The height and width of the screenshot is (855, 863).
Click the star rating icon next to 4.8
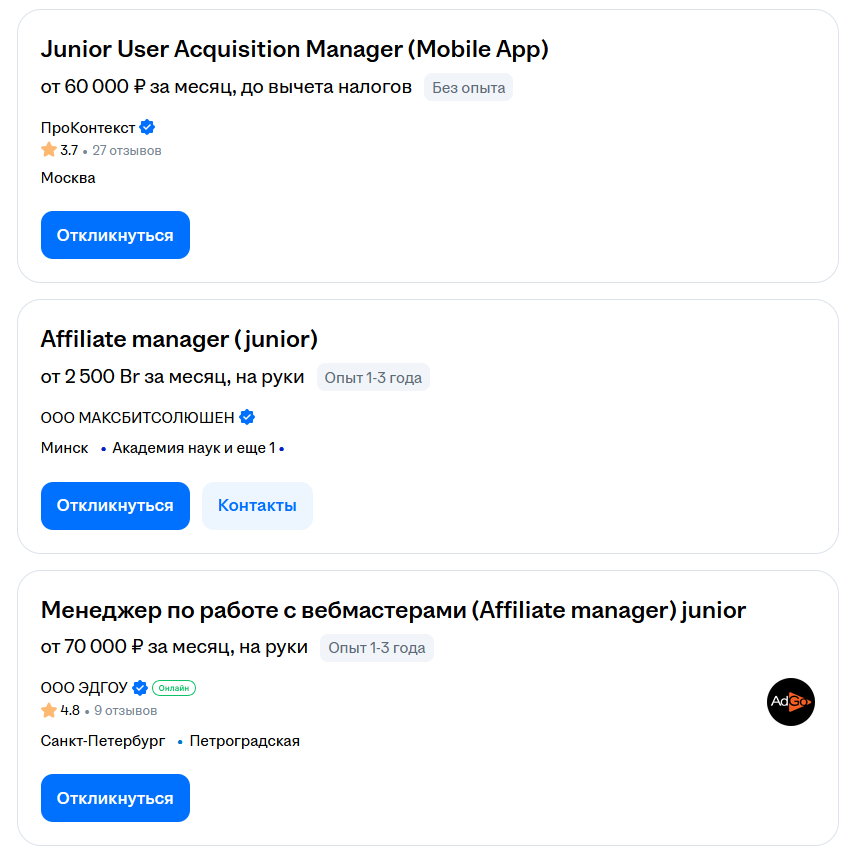click(x=49, y=710)
